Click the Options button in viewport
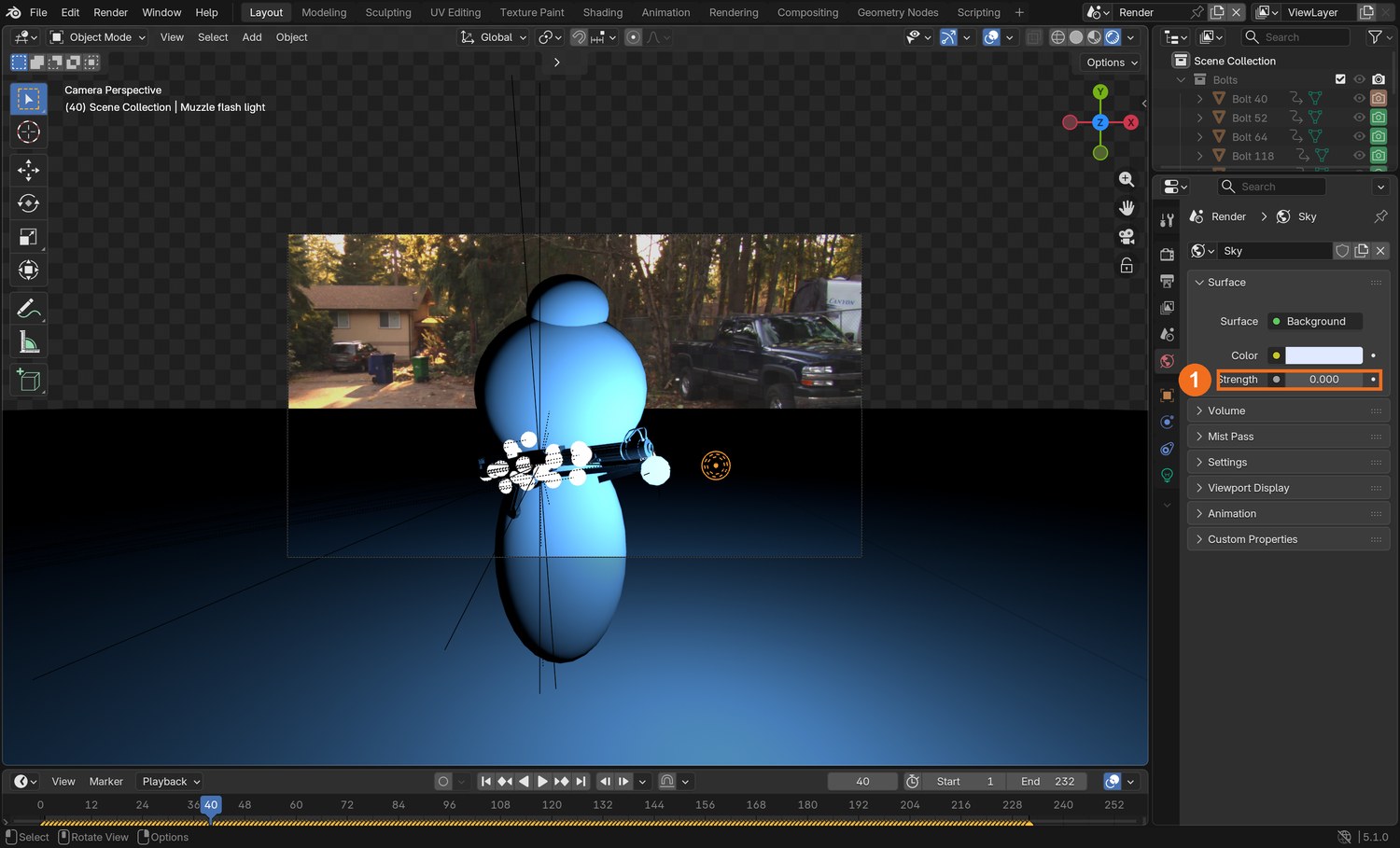The height and width of the screenshot is (848, 1400). click(1113, 63)
